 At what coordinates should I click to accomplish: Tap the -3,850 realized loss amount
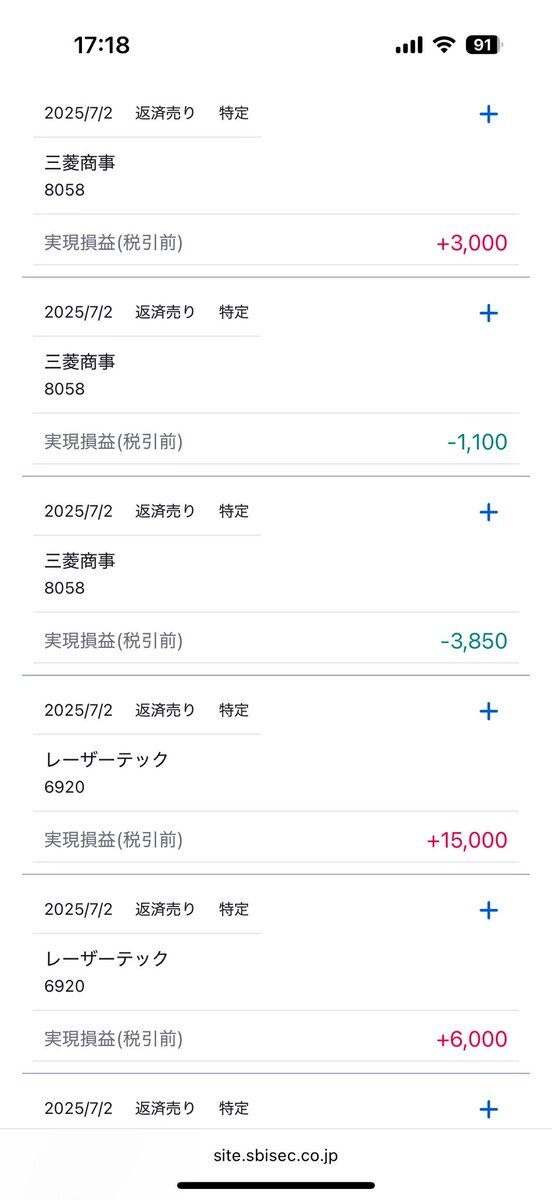coord(474,641)
